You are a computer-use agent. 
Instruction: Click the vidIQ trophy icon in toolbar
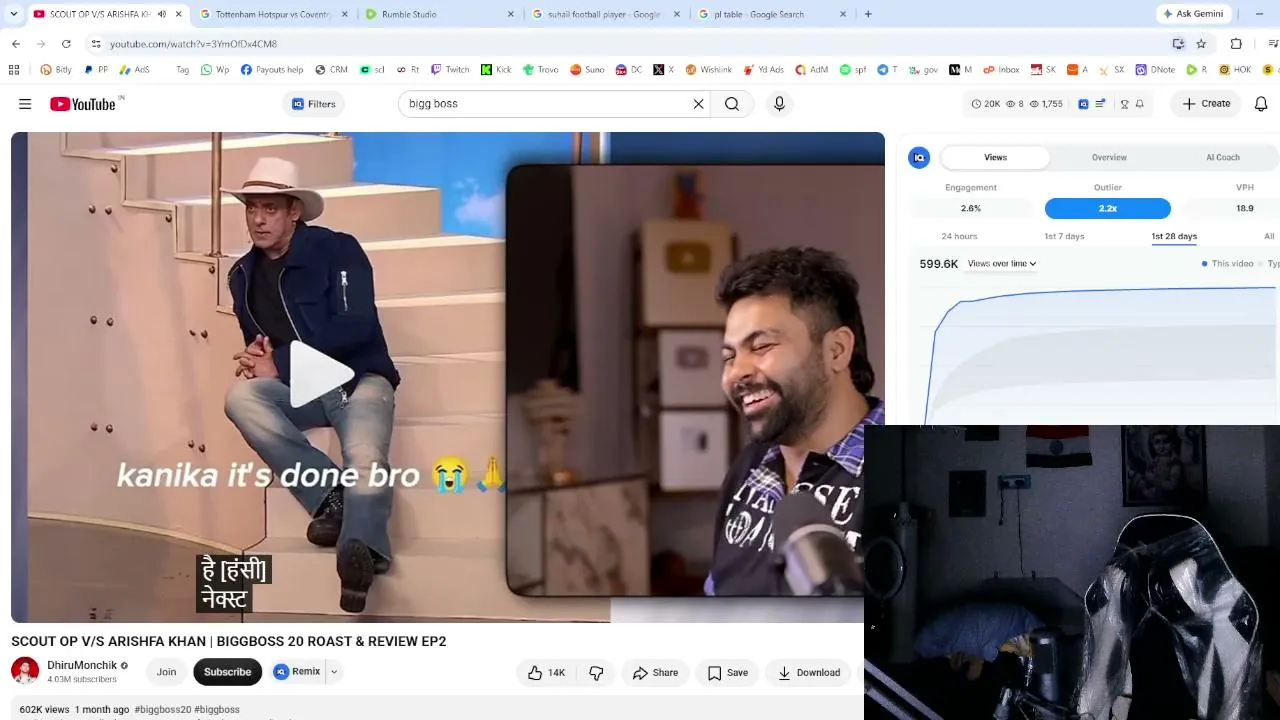(x=1124, y=104)
